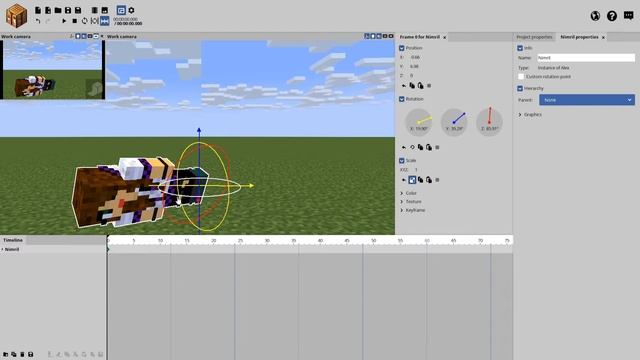Screen dimensions: 640x360
Task: Open project with the folder icon
Action: tap(58, 10)
